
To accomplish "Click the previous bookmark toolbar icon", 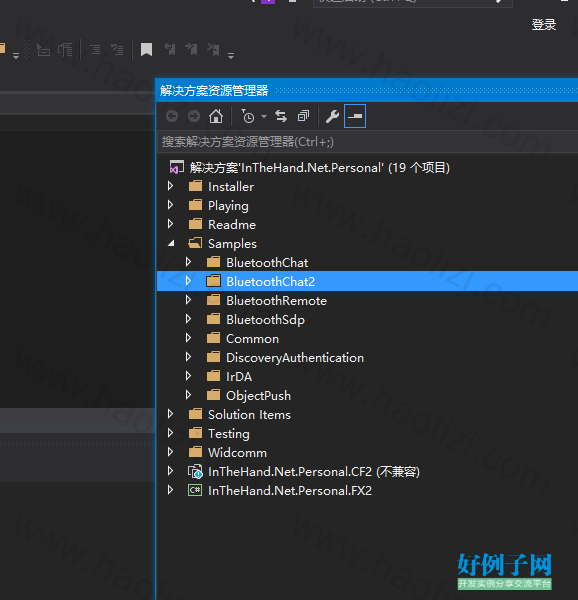I will pos(169,49).
